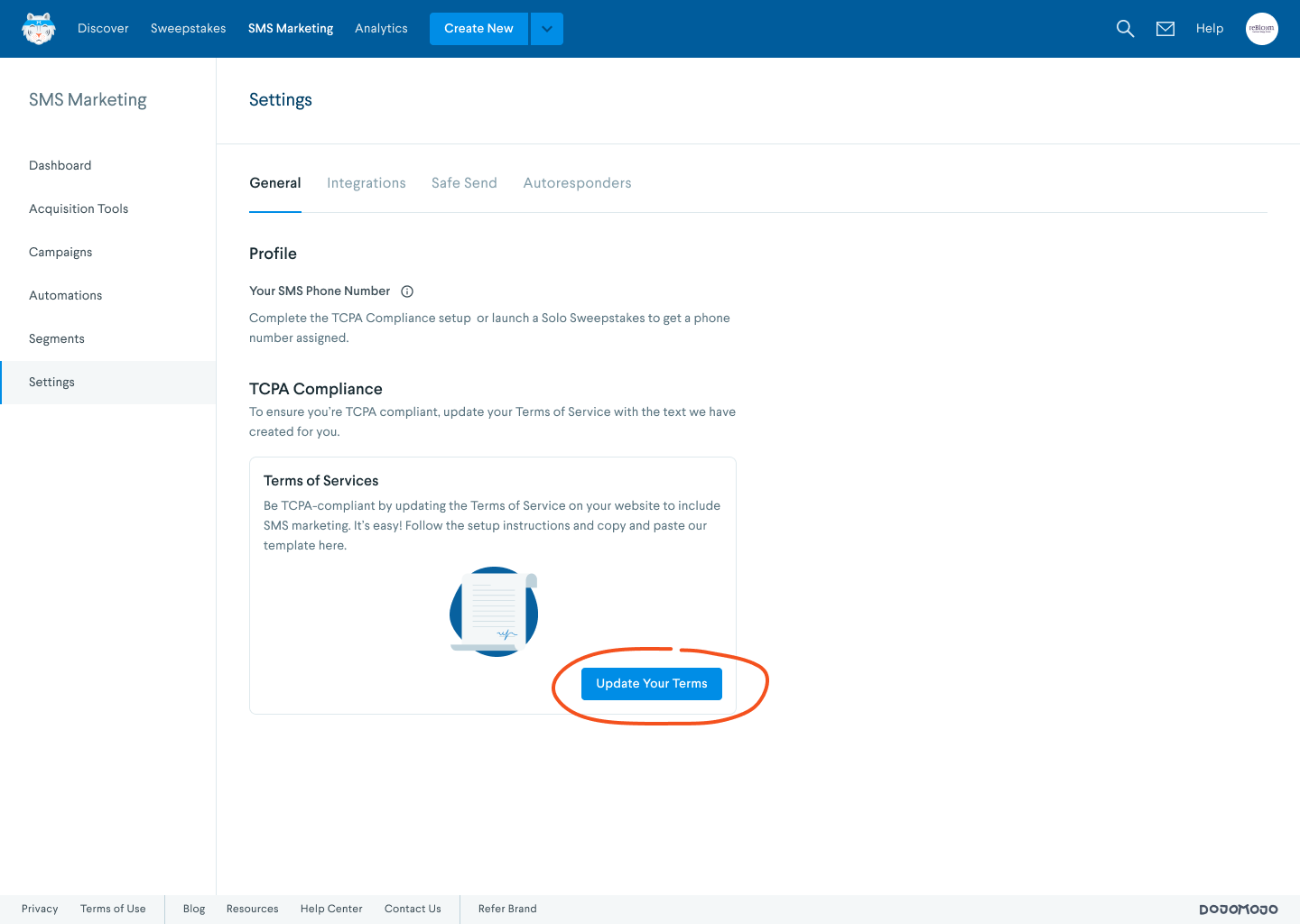Open Resources in the footer
This screenshot has height=924, width=1300.
point(253,909)
